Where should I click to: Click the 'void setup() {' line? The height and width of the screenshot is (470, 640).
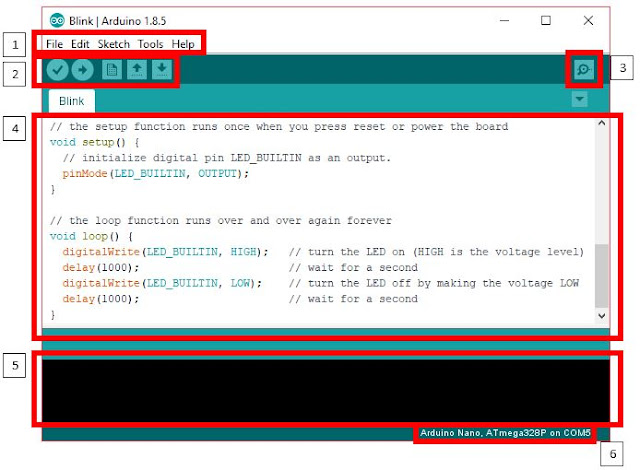tap(95, 142)
